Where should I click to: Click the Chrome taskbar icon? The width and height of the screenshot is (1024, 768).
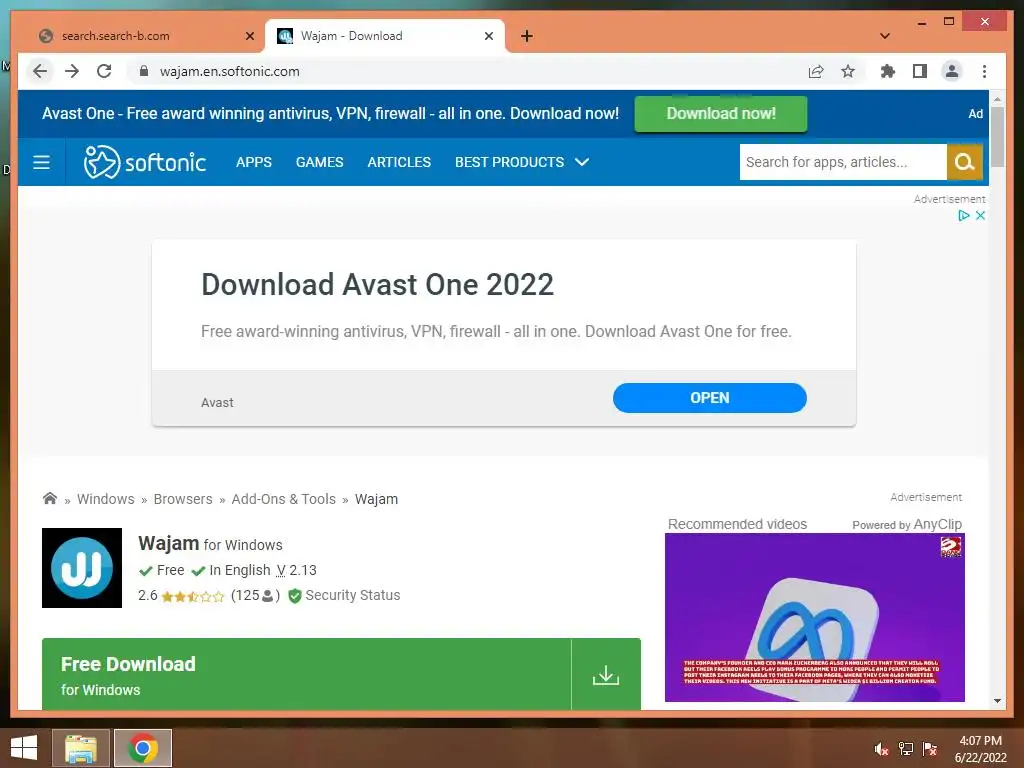(143, 748)
